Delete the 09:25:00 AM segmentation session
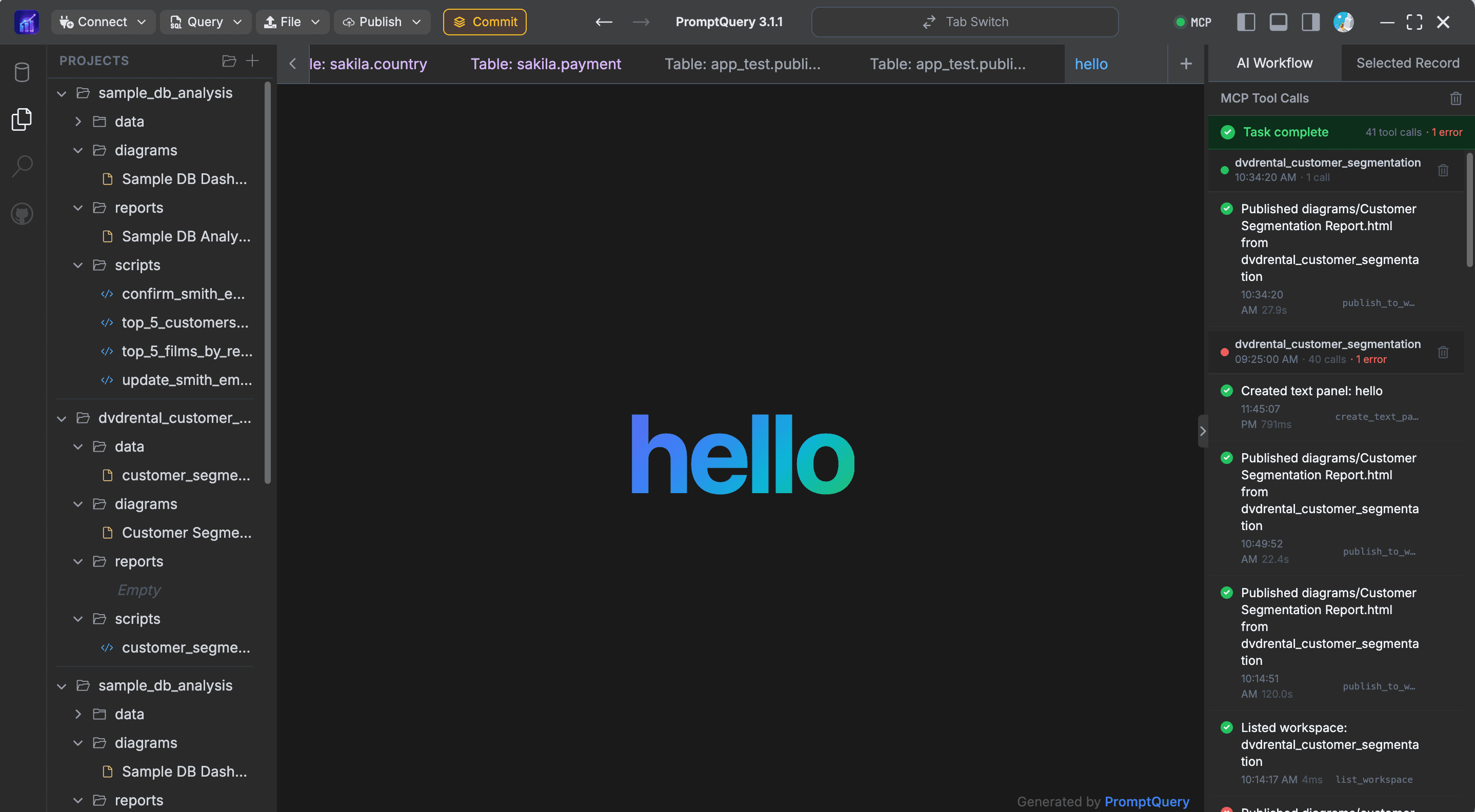The image size is (1475, 812). click(1443, 352)
